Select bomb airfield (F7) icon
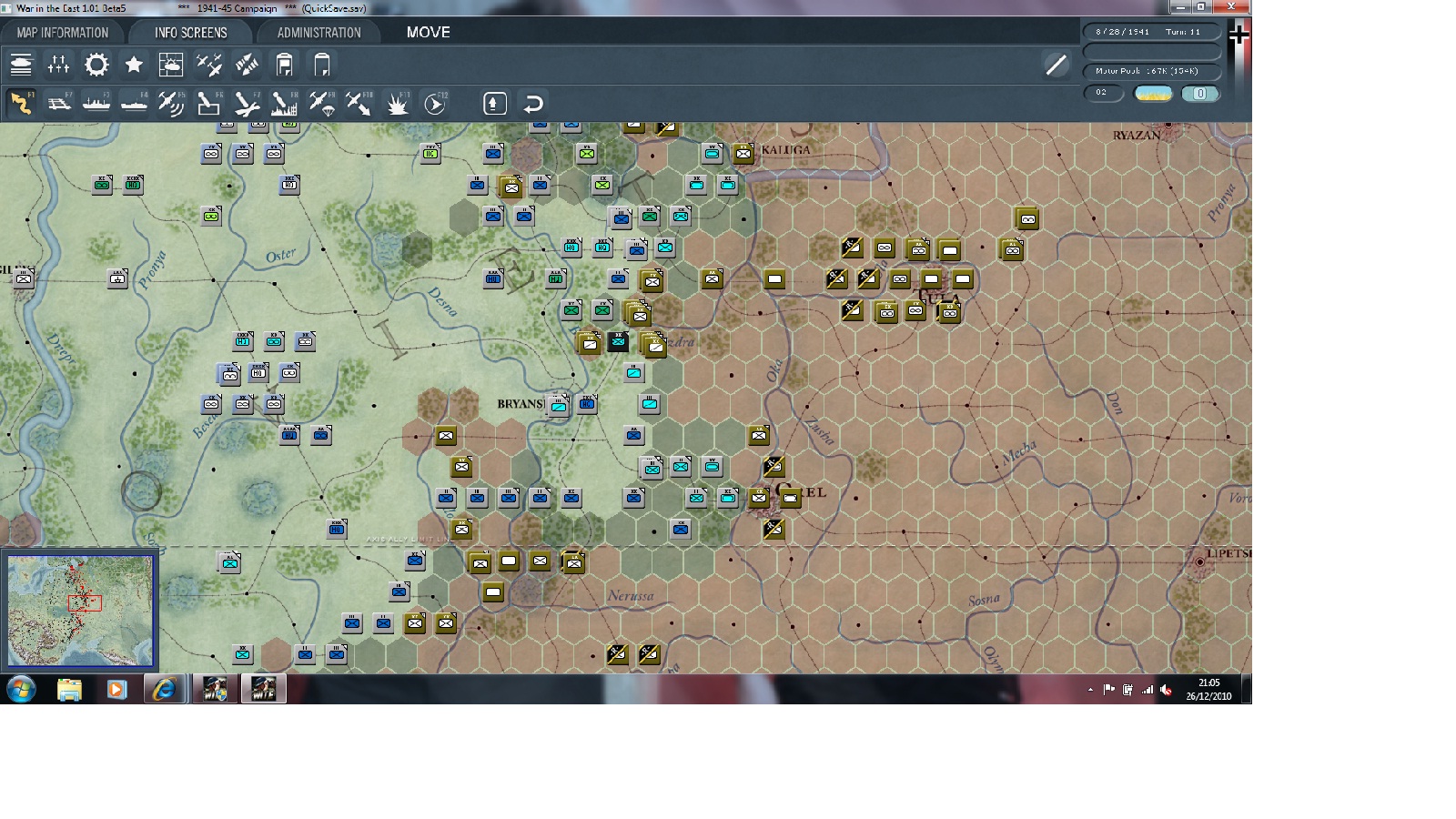Viewport: 1456px width, 819px height. 247,103
